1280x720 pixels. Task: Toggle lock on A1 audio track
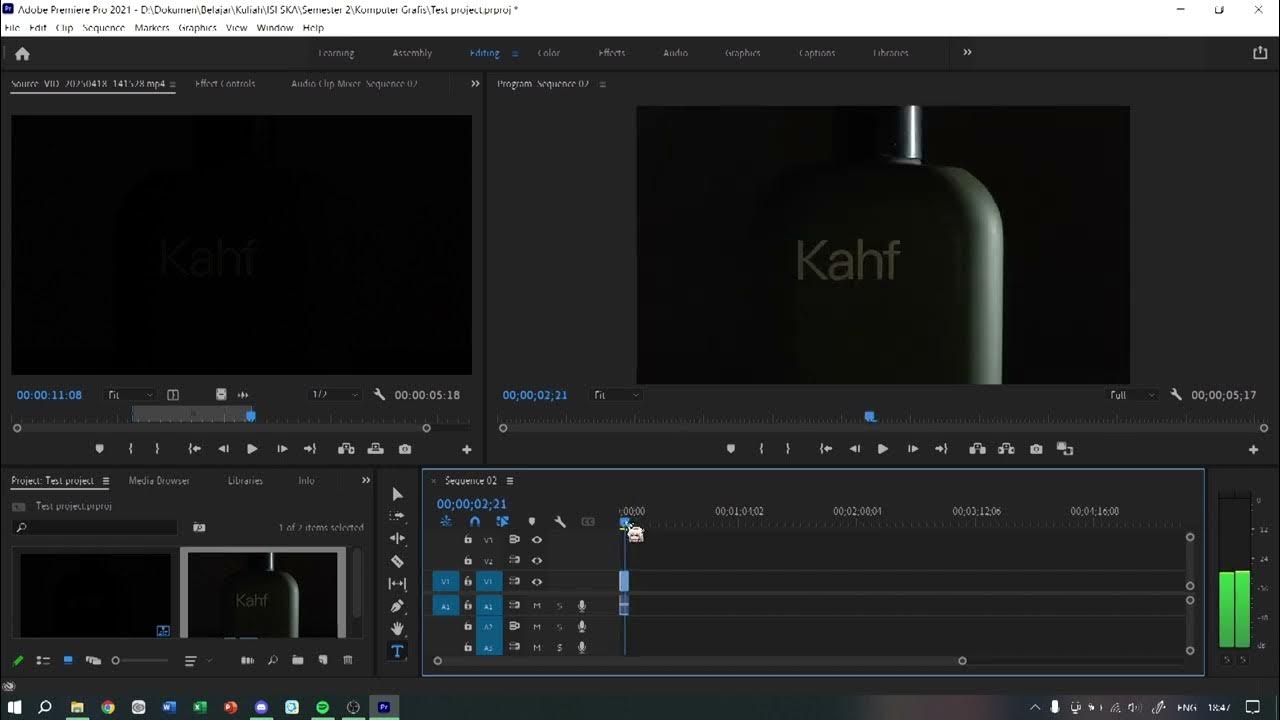pyautogui.click(x=468, y=606)
